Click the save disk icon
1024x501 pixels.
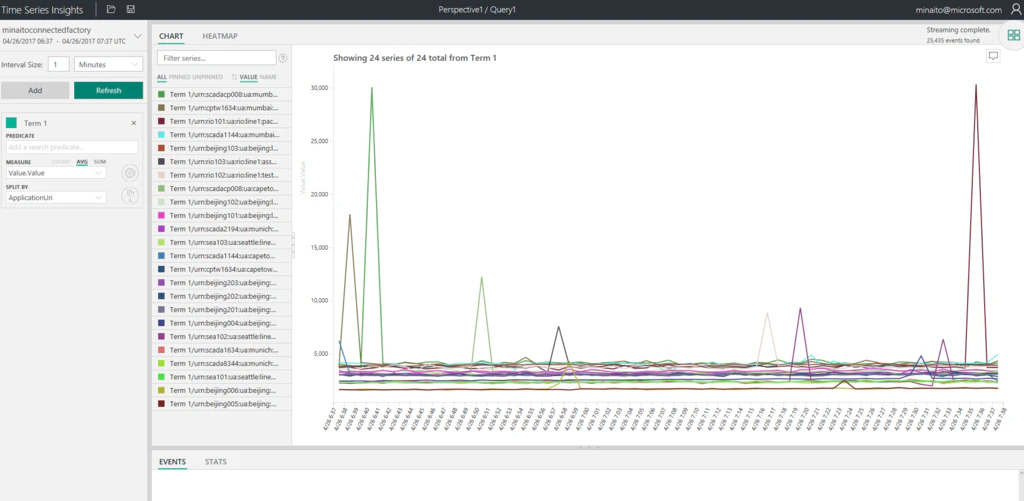coord(131,9)
